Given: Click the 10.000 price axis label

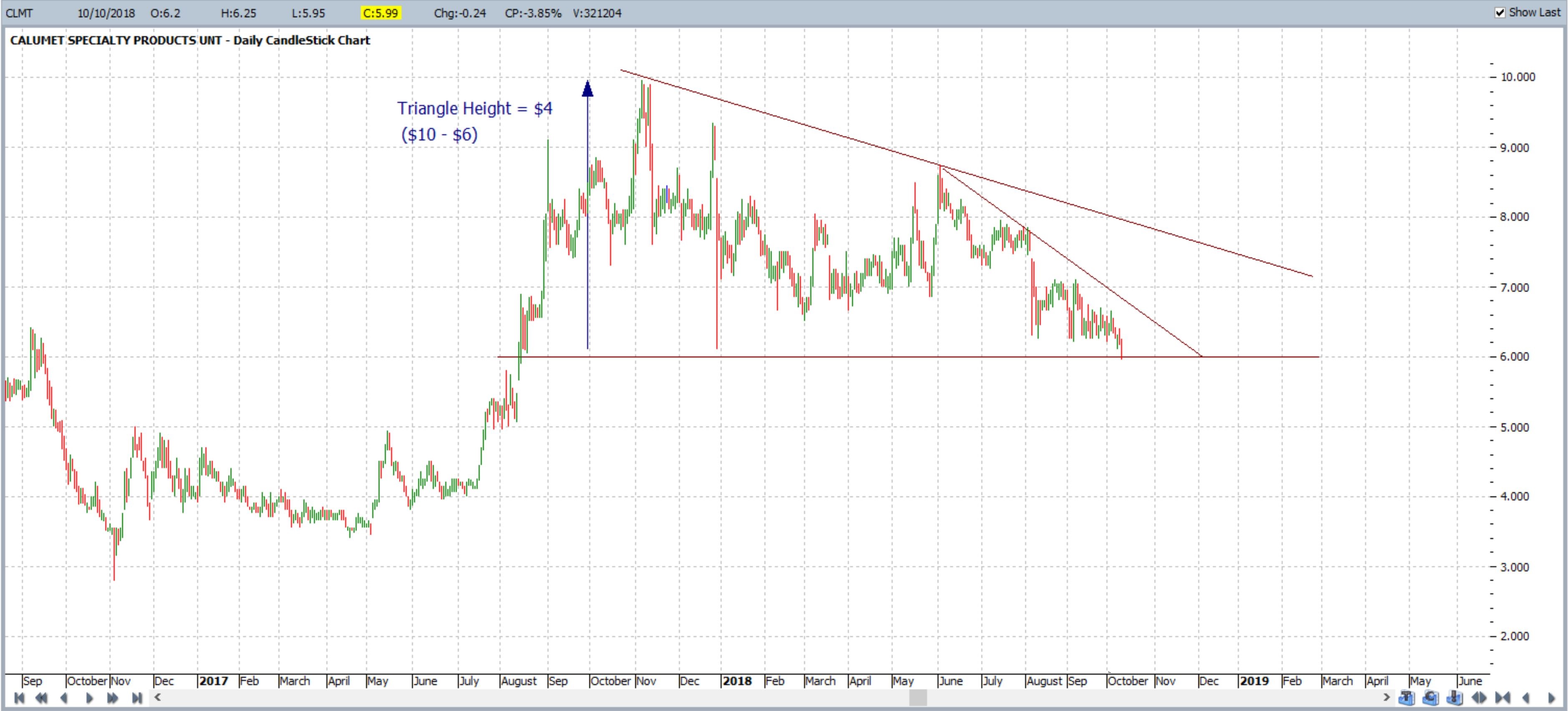Looking at the screenshot, I should (x=1518, y=77).
